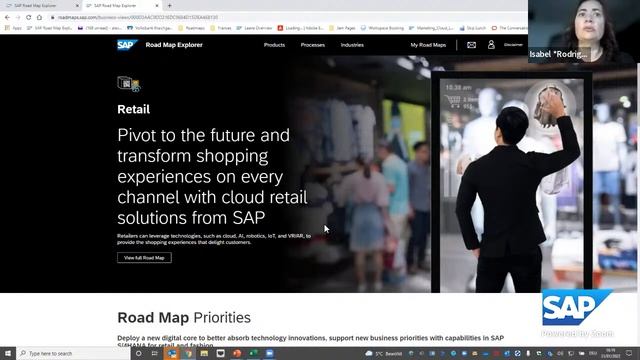Open the Industries menu

point(352,45)
